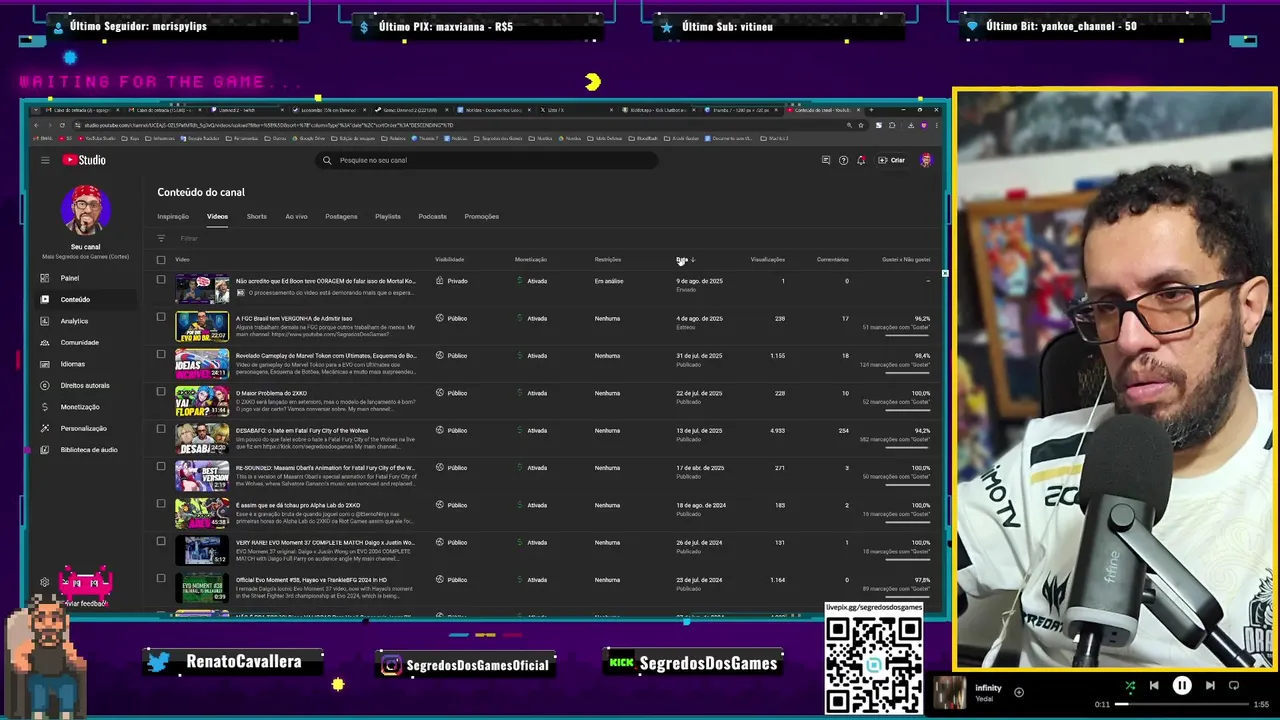This screenshot has height=720, width=1280.
Task: Toggle shuffle in music player
Action: pyautogui.click(x=1130, y=686)
